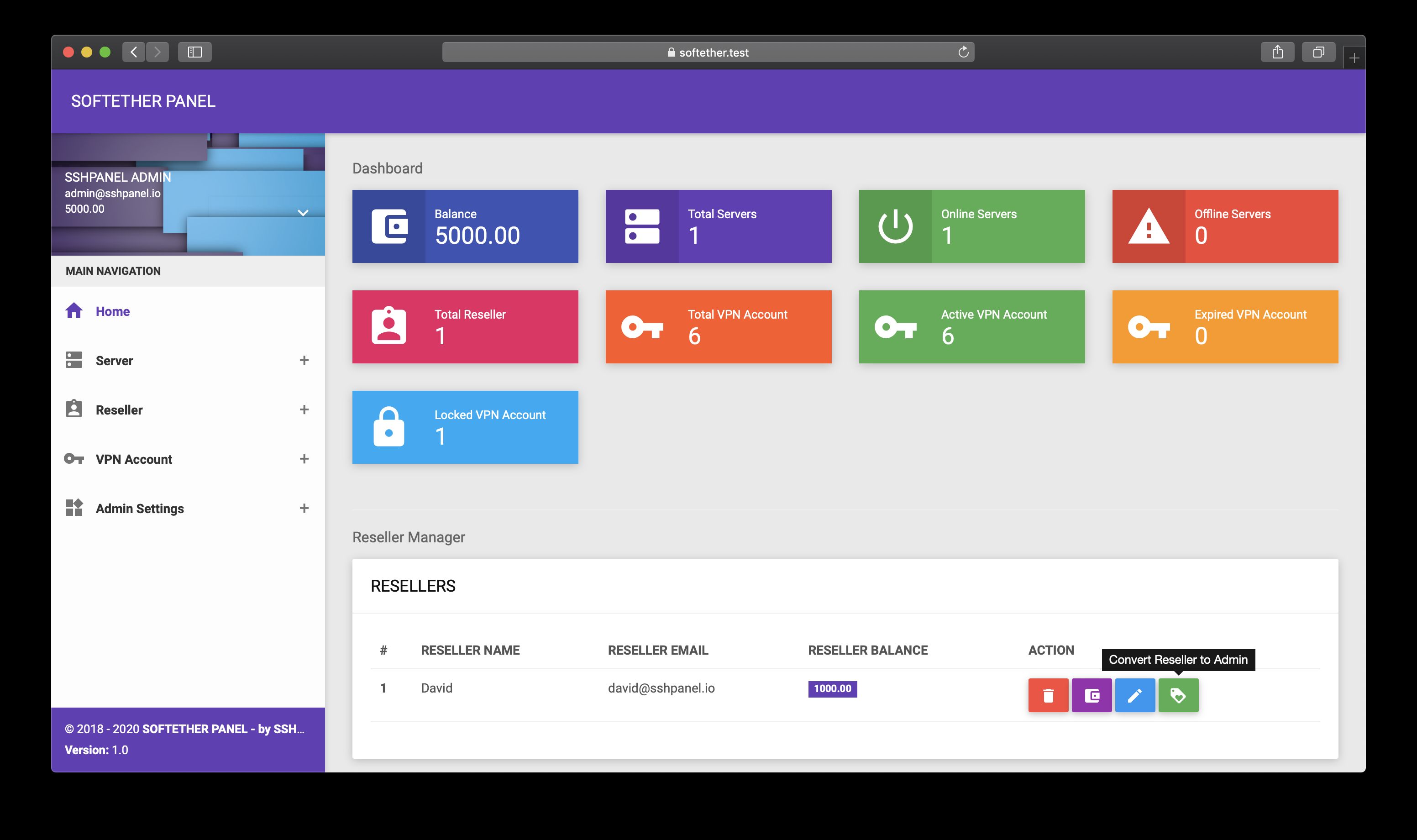Click the SOFTETHER PANEL header title

click(x=143, y=101)
